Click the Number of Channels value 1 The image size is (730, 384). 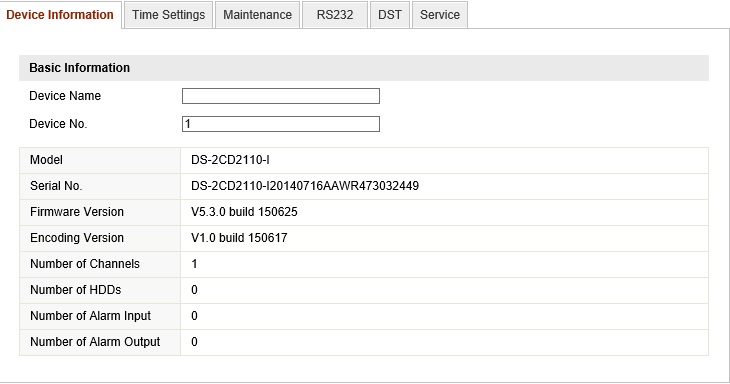point(194,264)
